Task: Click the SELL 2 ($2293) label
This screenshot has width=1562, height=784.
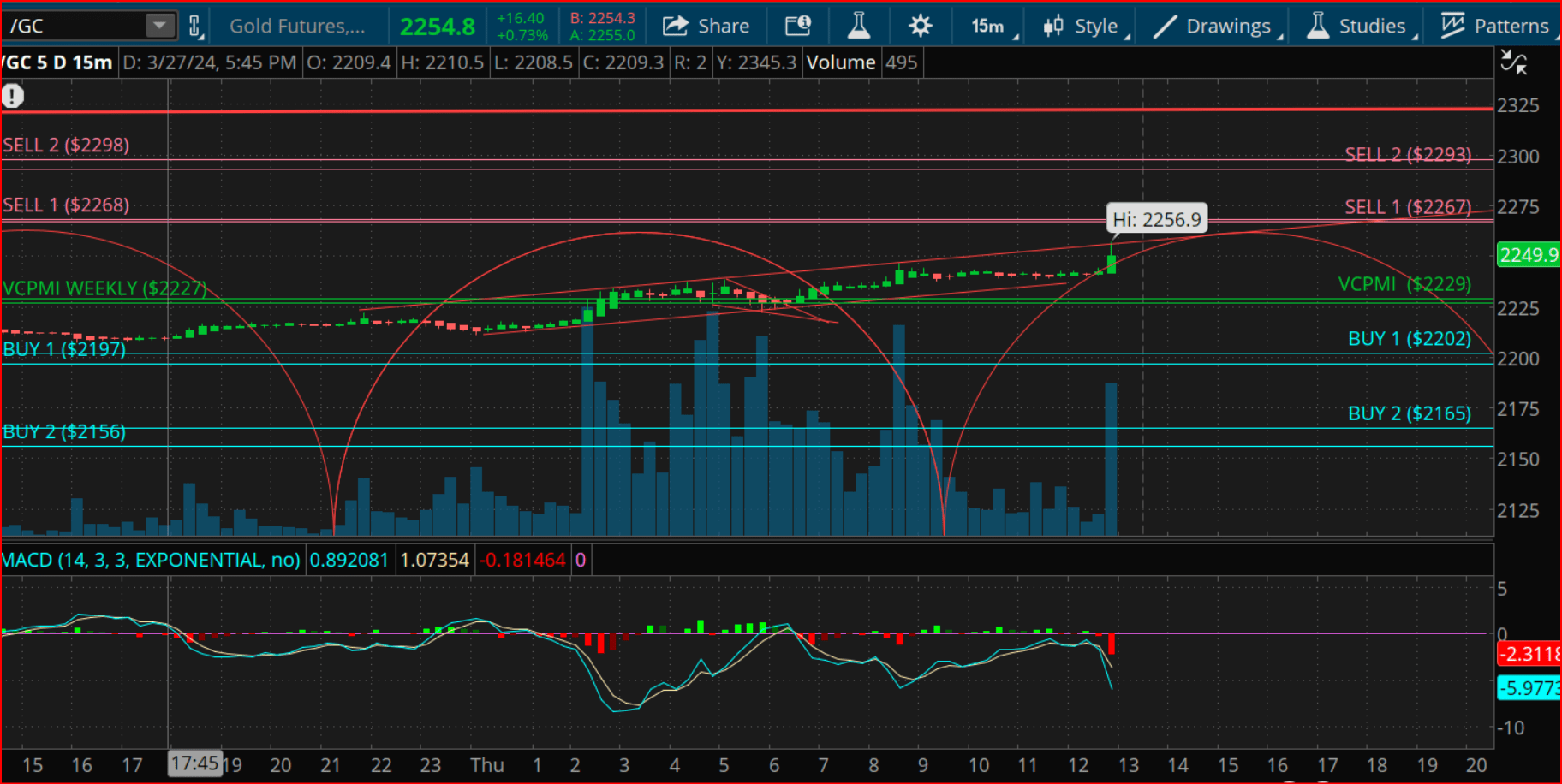Action: click(x=1408, y=155)
